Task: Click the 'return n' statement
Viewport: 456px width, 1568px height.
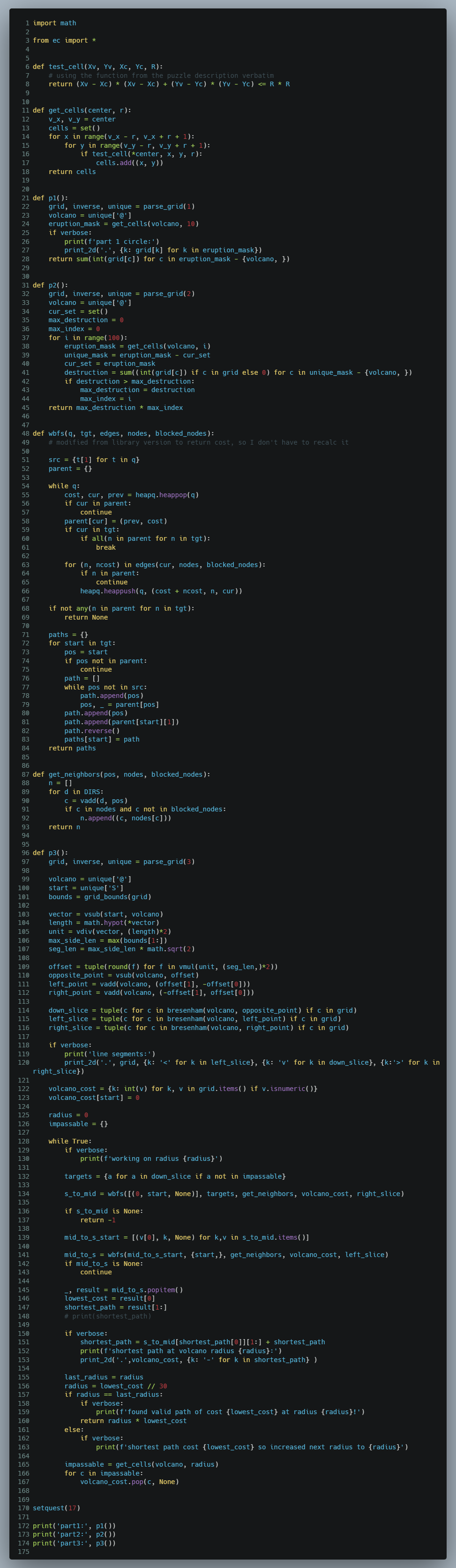Action: 64,827
